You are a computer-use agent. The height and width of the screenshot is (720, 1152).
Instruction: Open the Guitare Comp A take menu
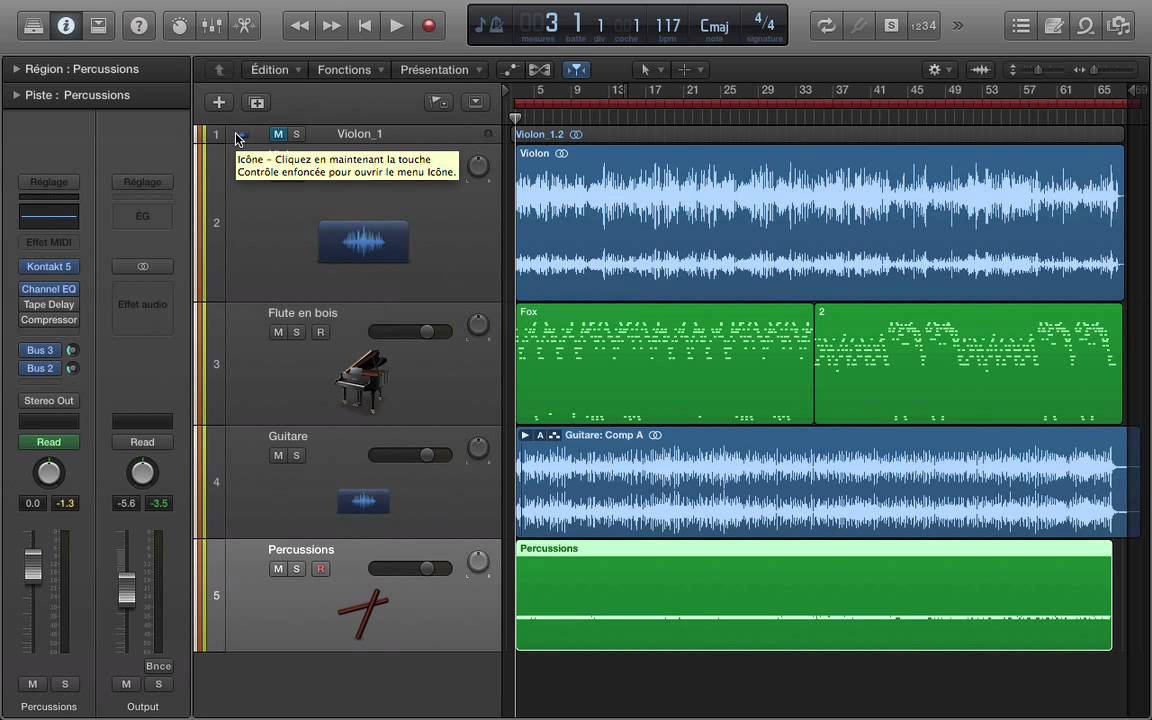coord(540,435)
